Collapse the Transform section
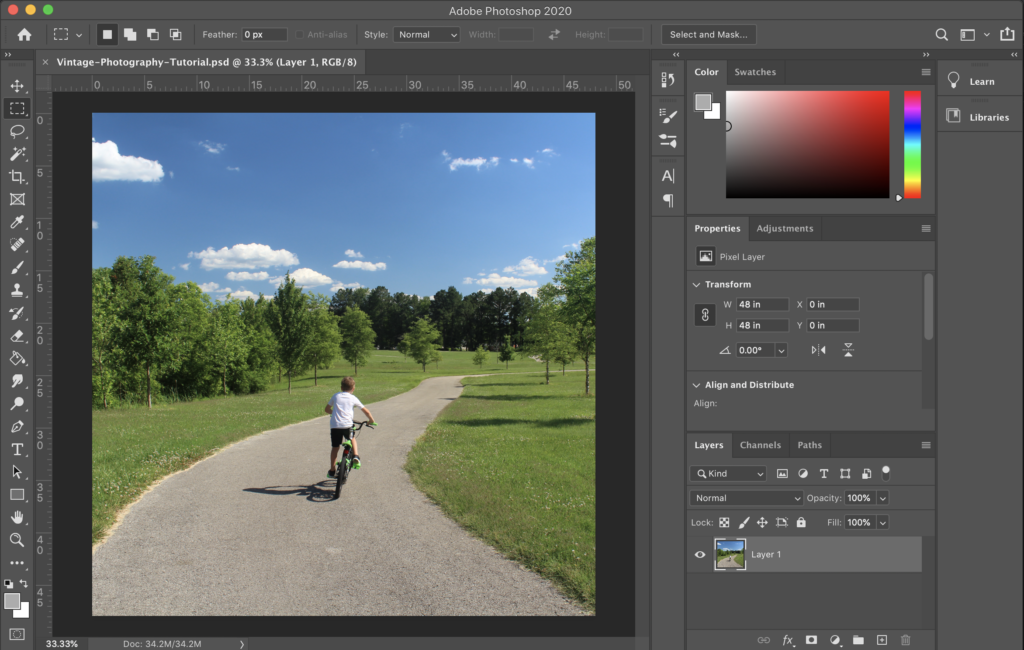 pos(696,284)
